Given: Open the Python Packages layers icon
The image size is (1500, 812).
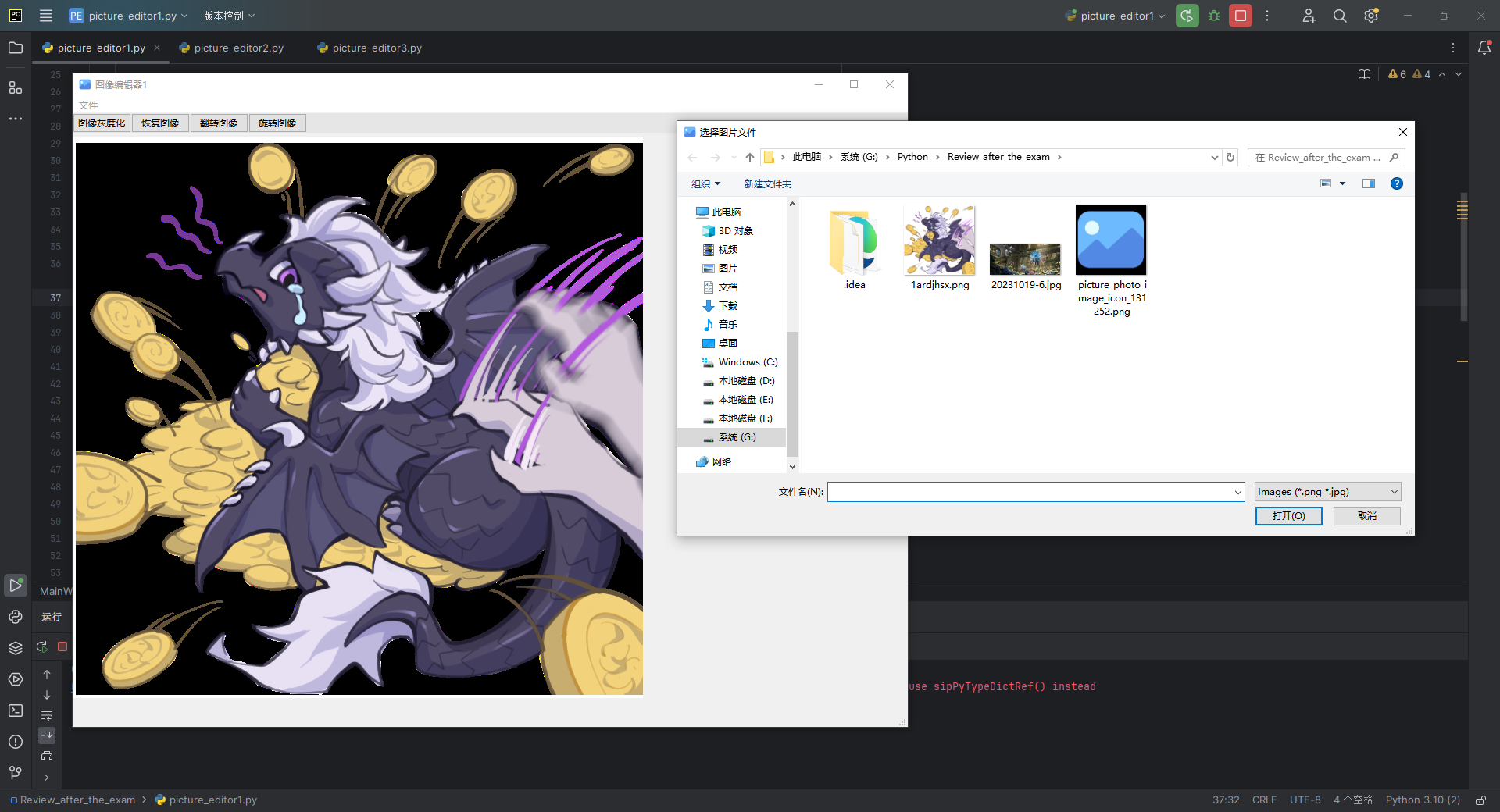Looking at the screenshot, I should [x=16, y=648].
